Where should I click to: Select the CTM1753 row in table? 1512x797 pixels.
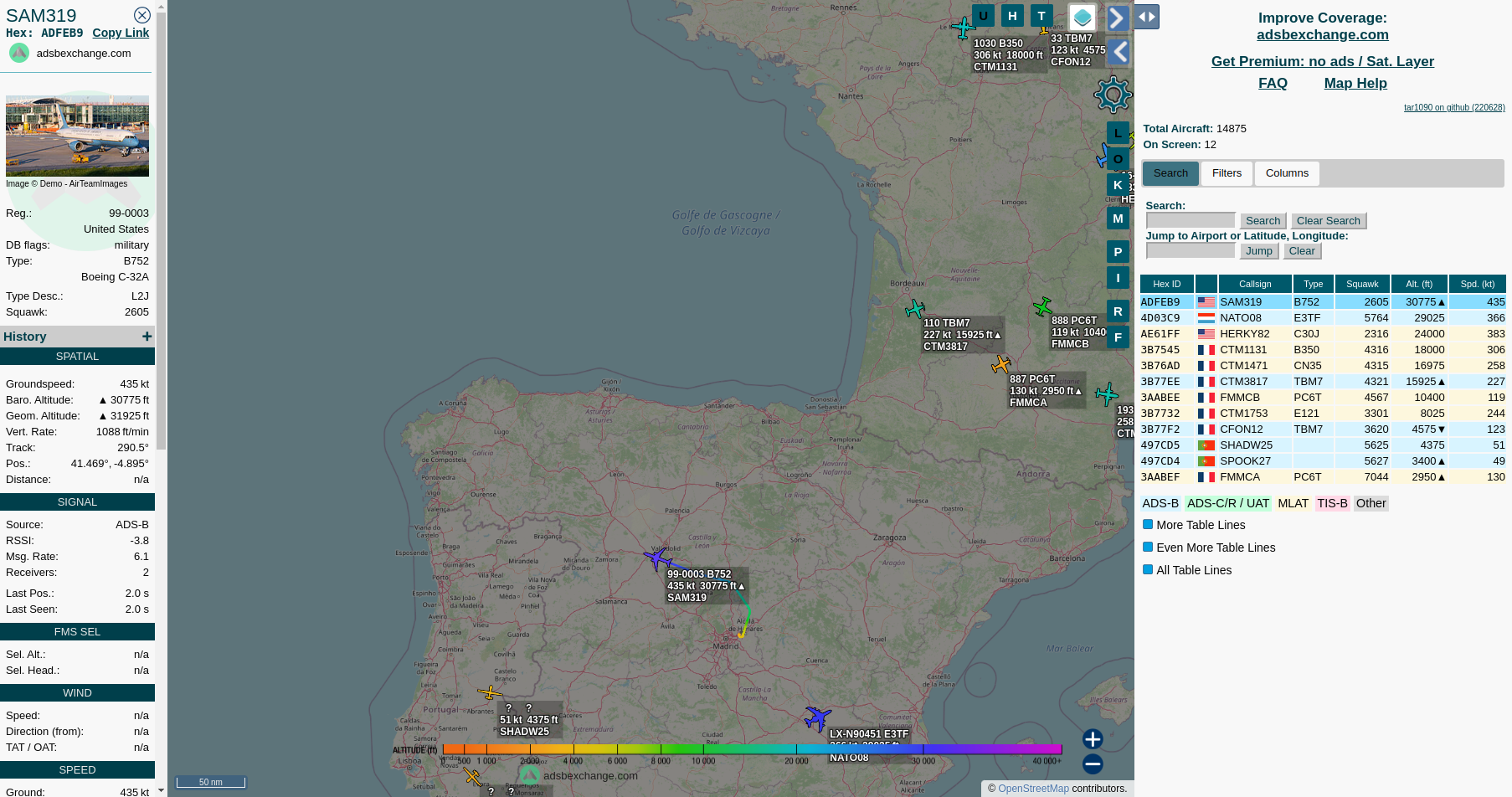(x=1323, y=414)
